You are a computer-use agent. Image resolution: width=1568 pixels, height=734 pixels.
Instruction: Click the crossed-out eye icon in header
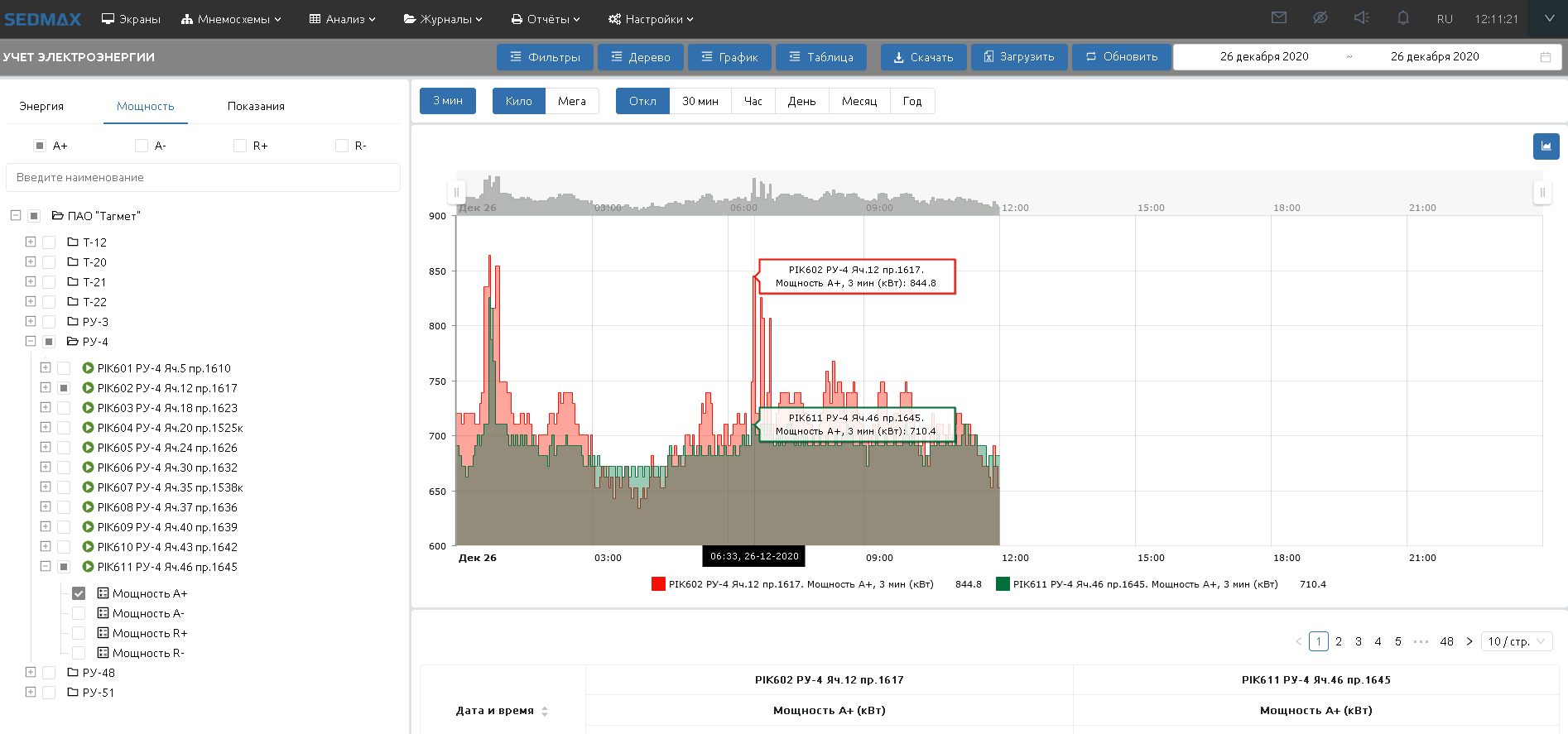pos(1320,18)
